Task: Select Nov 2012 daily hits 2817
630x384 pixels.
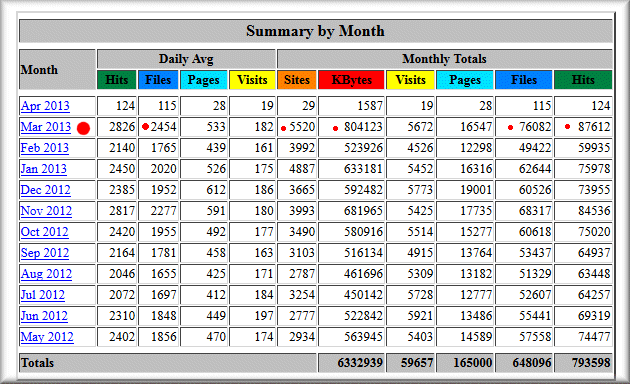Action: point(122,211)
